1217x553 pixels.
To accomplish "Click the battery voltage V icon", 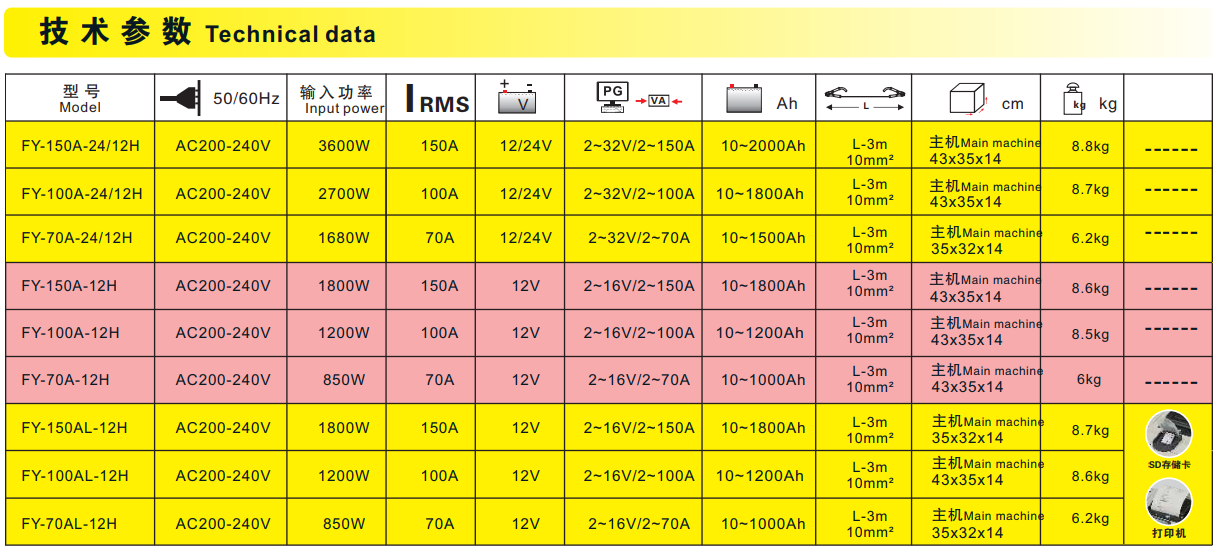I will (518, 97).
